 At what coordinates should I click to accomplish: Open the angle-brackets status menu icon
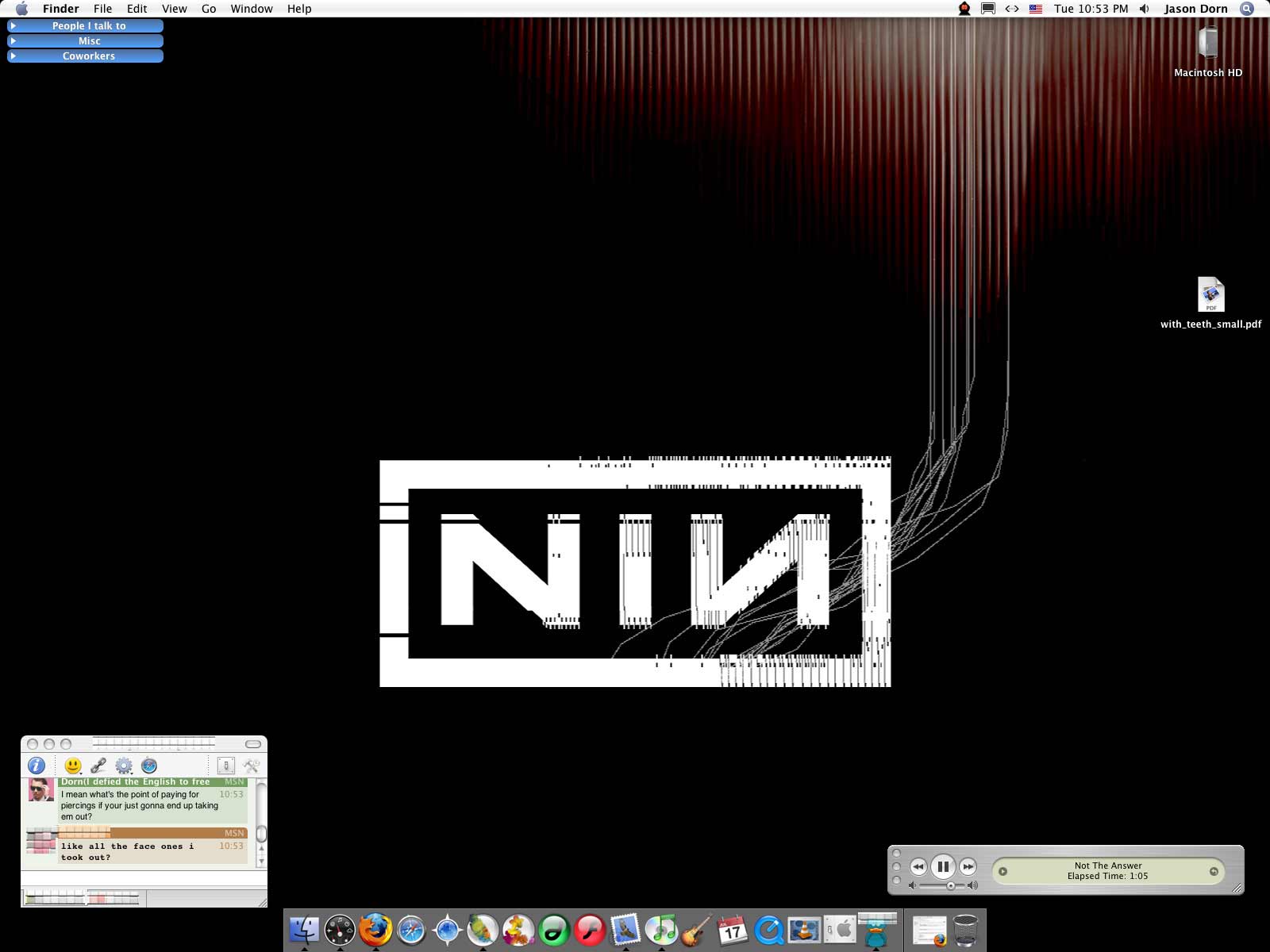tap(1012, 9)
